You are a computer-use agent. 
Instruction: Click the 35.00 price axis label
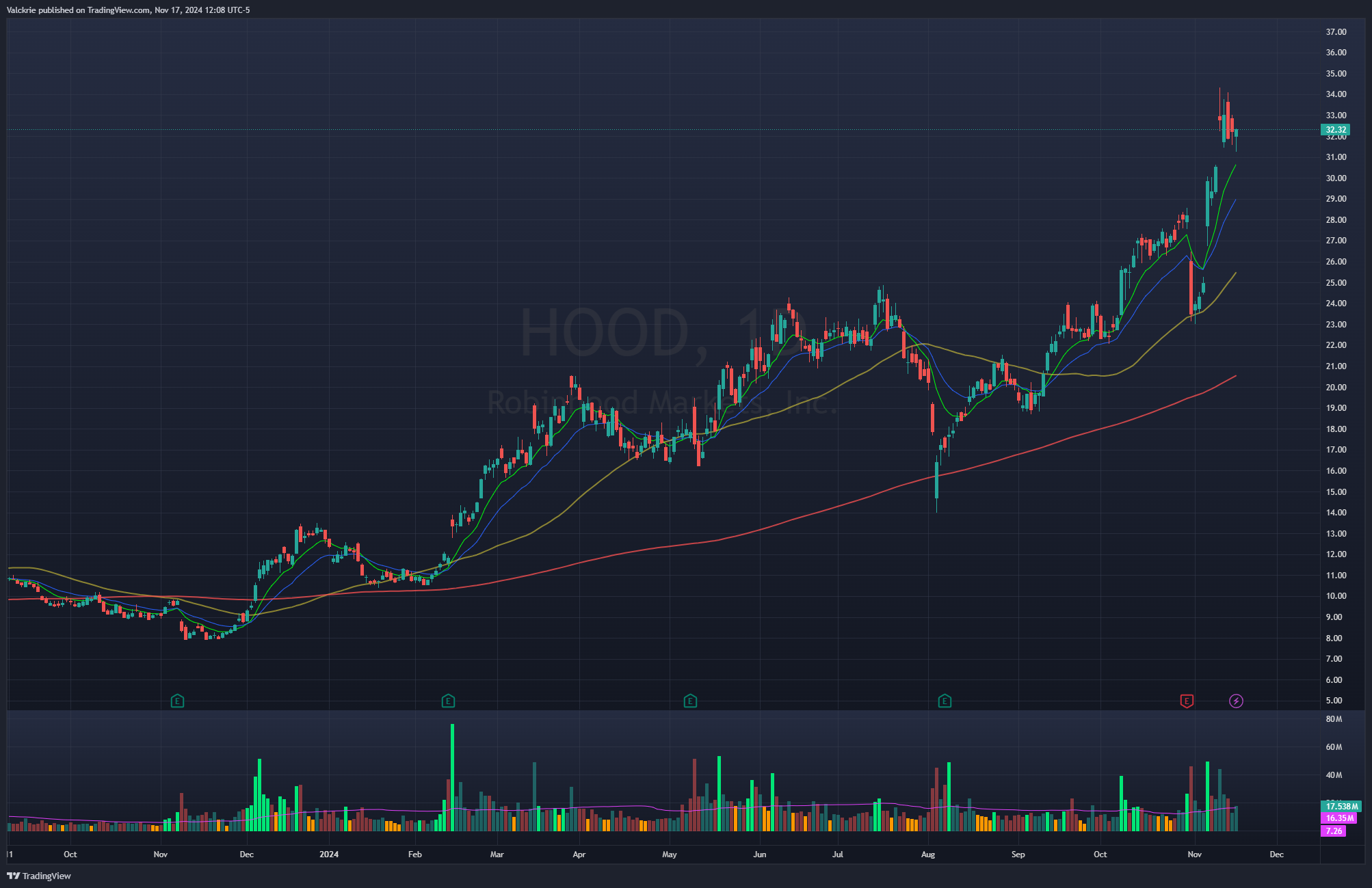[1336, 74]
